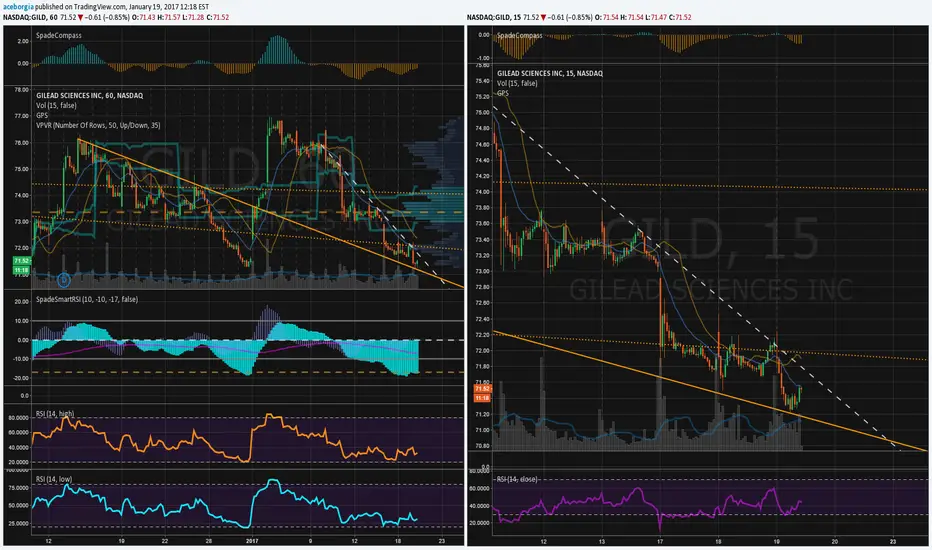
Task: Click the SpadeCompass label on the 60-minute chart
Action: (59, 35)
